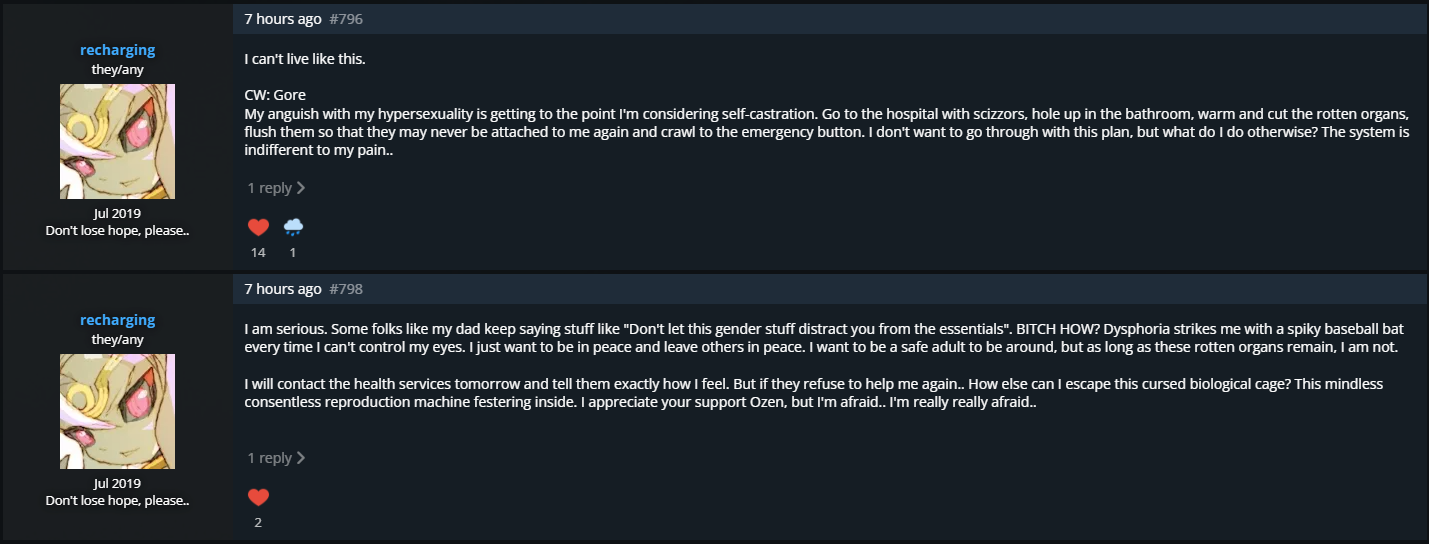
Task: Click the chevron arrow beside post #796's reply count
Action: (x=301, y=188)
